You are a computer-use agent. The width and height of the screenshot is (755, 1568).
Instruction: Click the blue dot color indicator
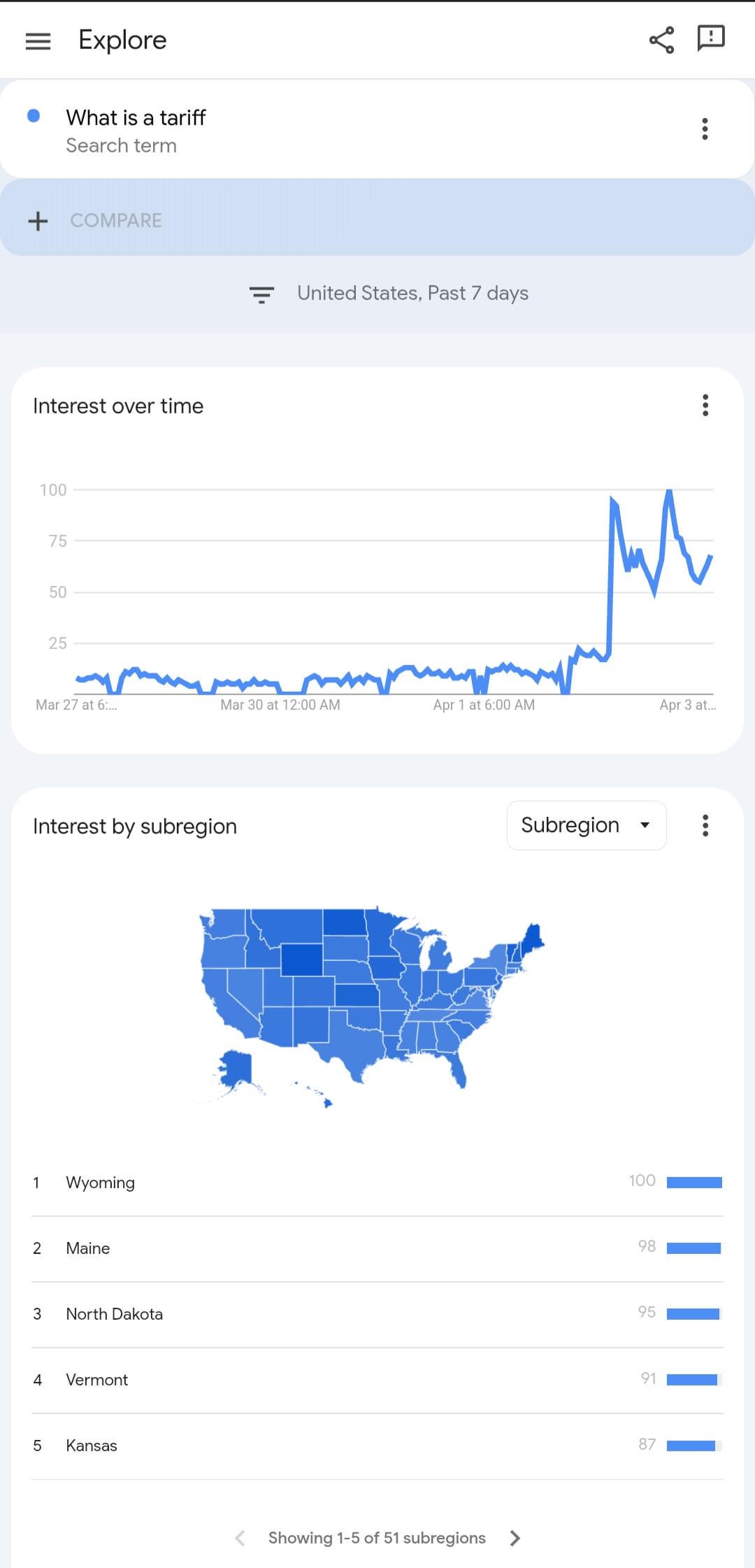[x=33, y=116]
